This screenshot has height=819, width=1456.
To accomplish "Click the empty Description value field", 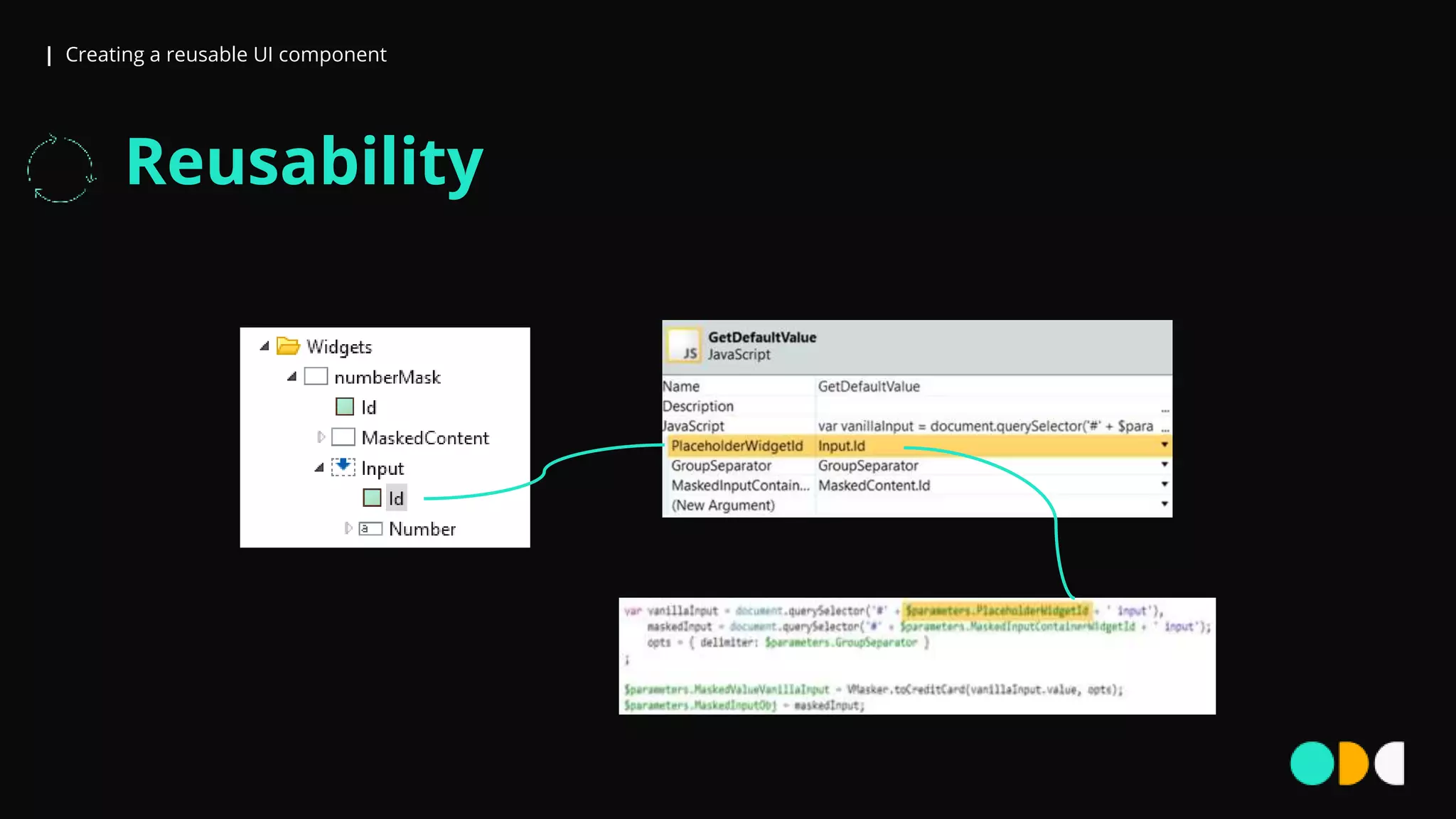I will pyautogui.click(x=987, y=406).
